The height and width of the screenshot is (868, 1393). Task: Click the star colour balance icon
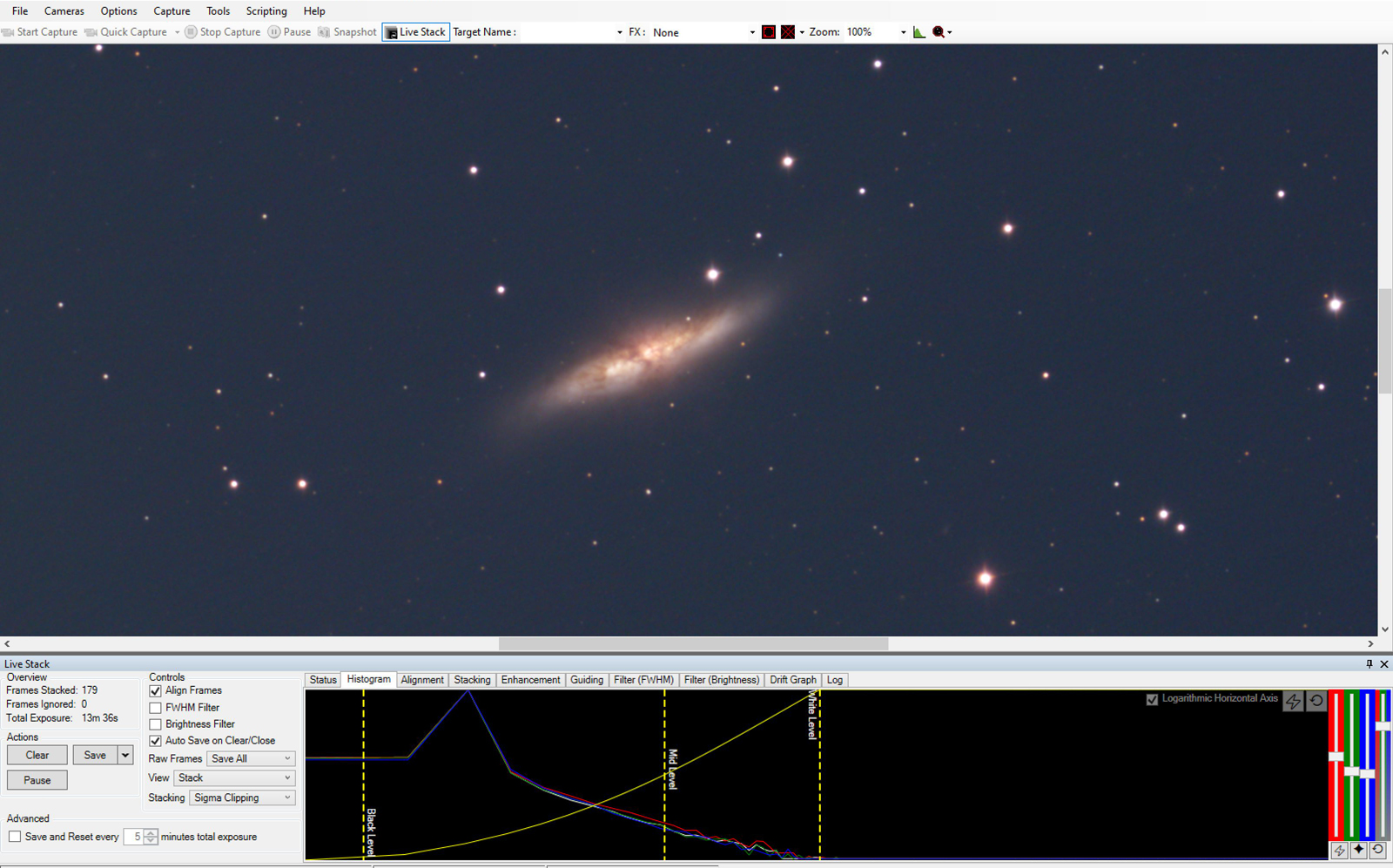[x=1358, y=850]
